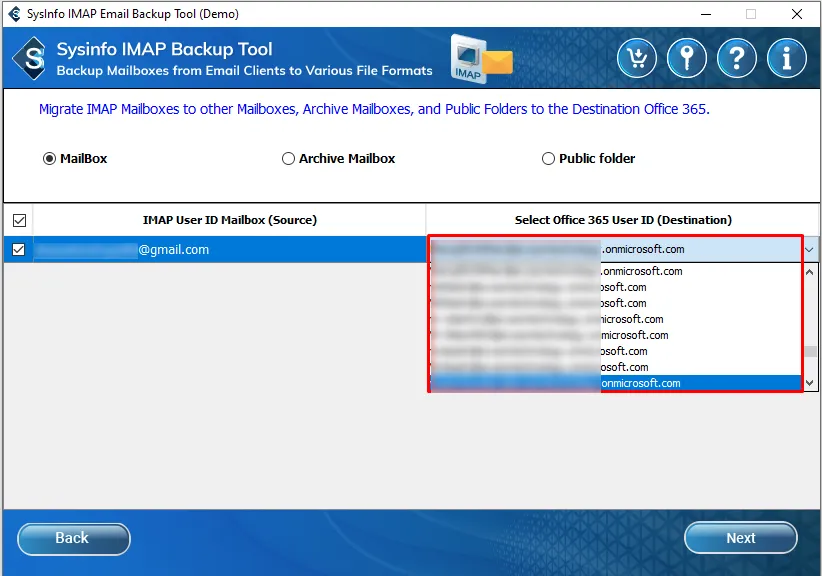Choose the Archive Mailbox option
This screenshot has height=576, width=822.
tap(289, 159)
